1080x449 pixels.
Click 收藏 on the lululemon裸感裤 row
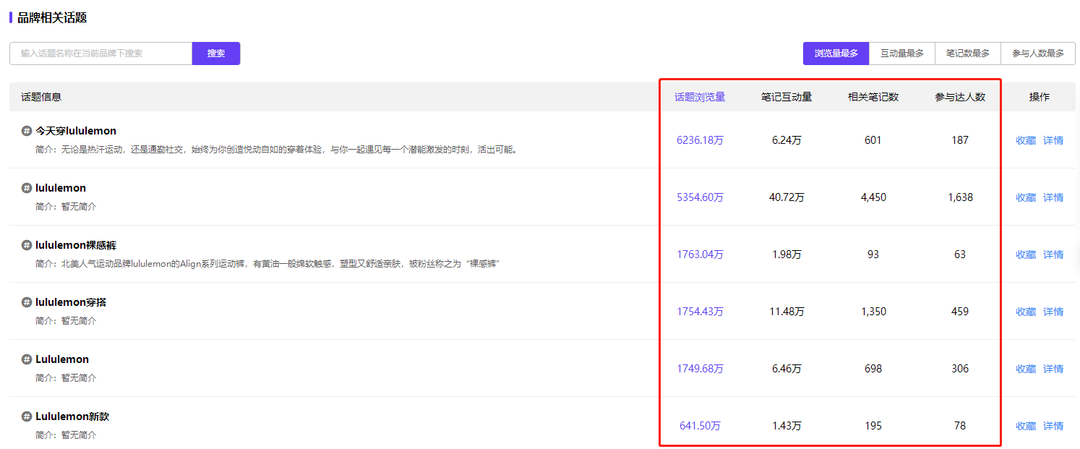pos(1025,255)
